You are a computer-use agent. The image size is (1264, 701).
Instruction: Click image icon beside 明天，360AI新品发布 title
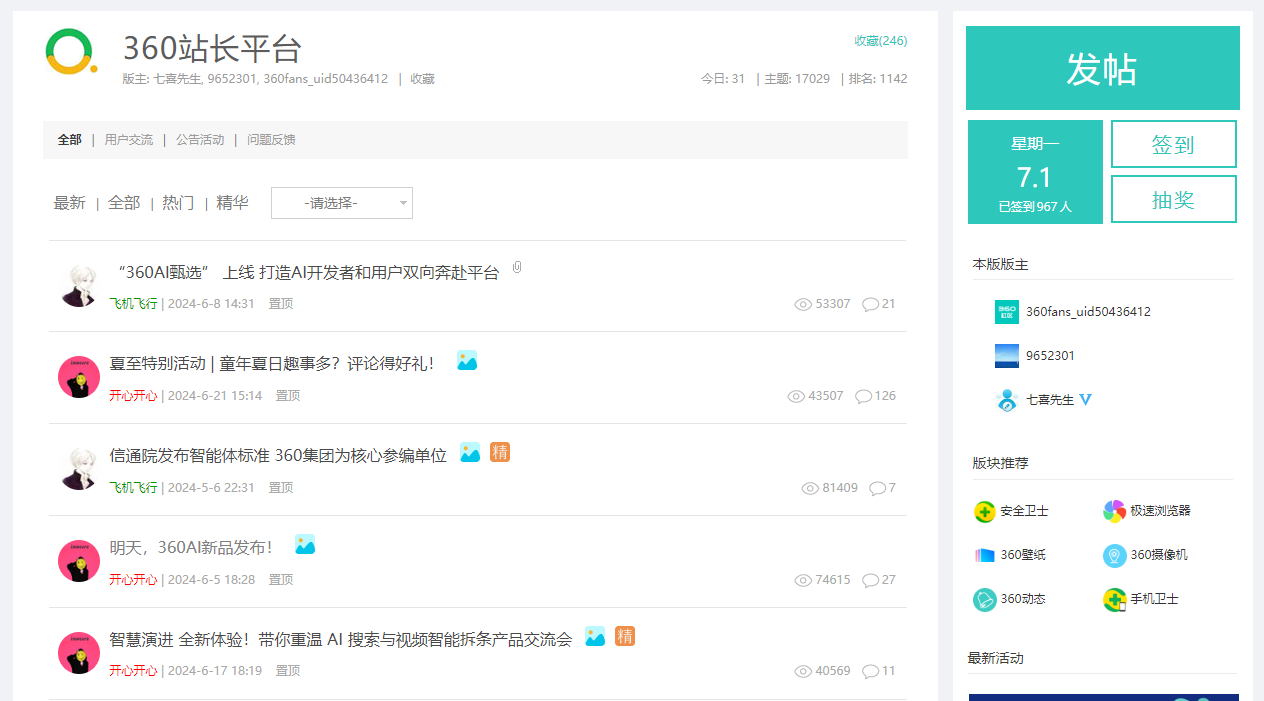tap(305, 545)
